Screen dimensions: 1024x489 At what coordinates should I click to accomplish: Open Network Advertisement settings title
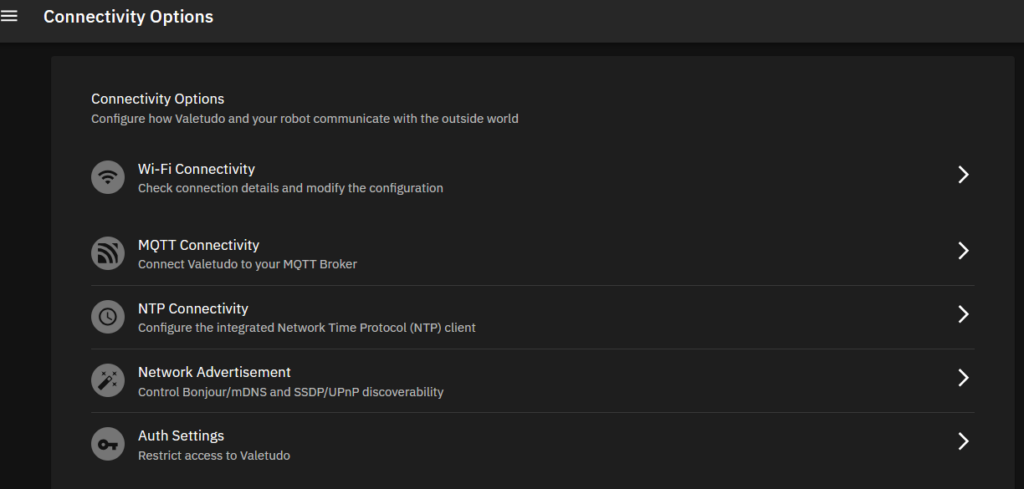(214, 372)
